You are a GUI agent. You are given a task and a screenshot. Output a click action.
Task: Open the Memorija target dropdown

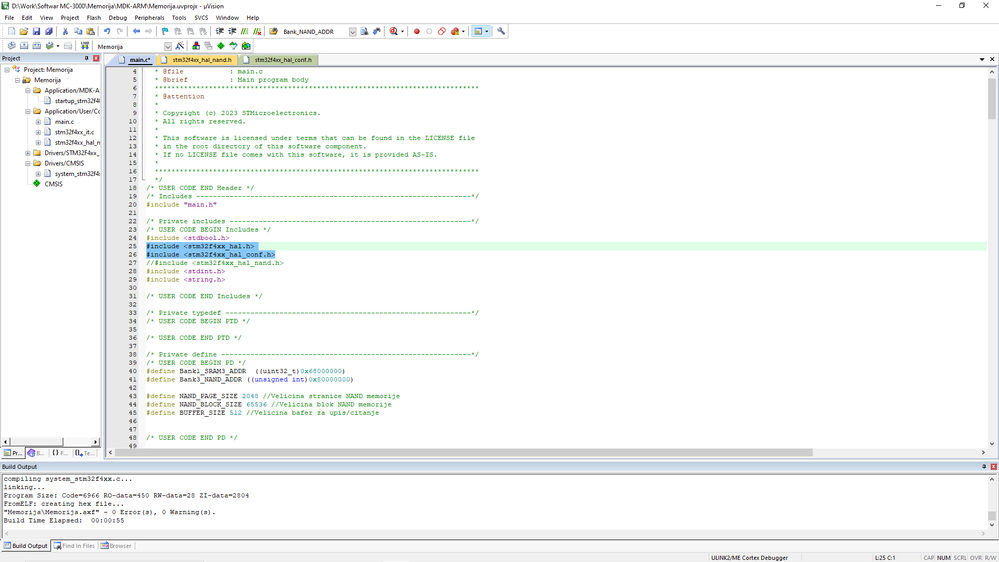coord(168,46)
